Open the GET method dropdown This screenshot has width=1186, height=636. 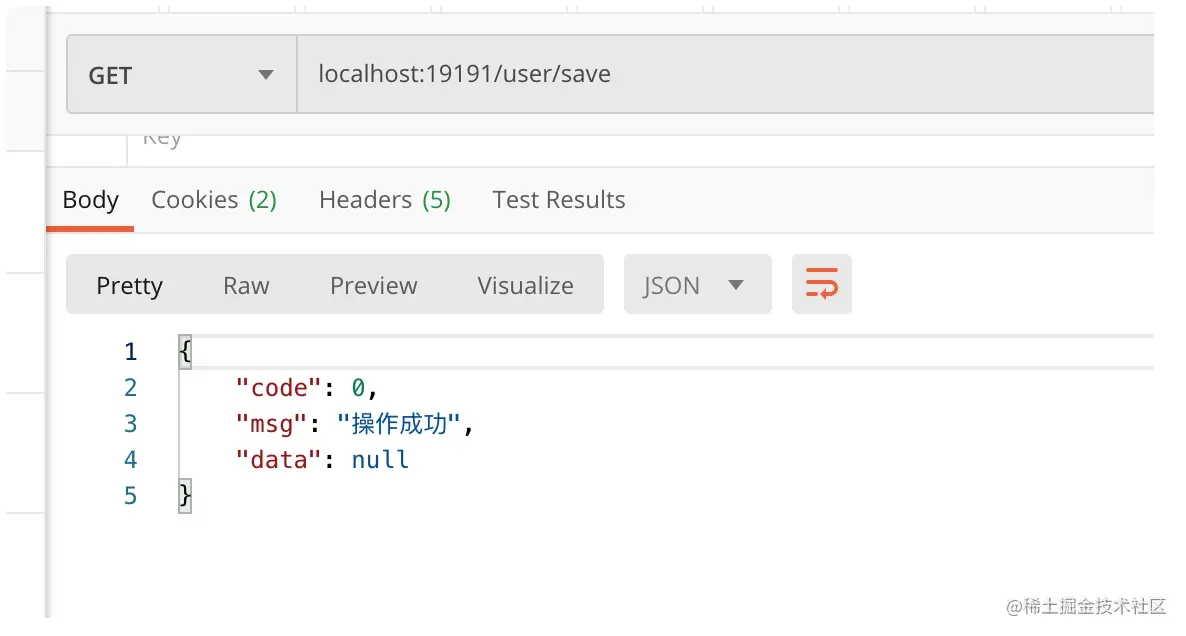[265, 74]
